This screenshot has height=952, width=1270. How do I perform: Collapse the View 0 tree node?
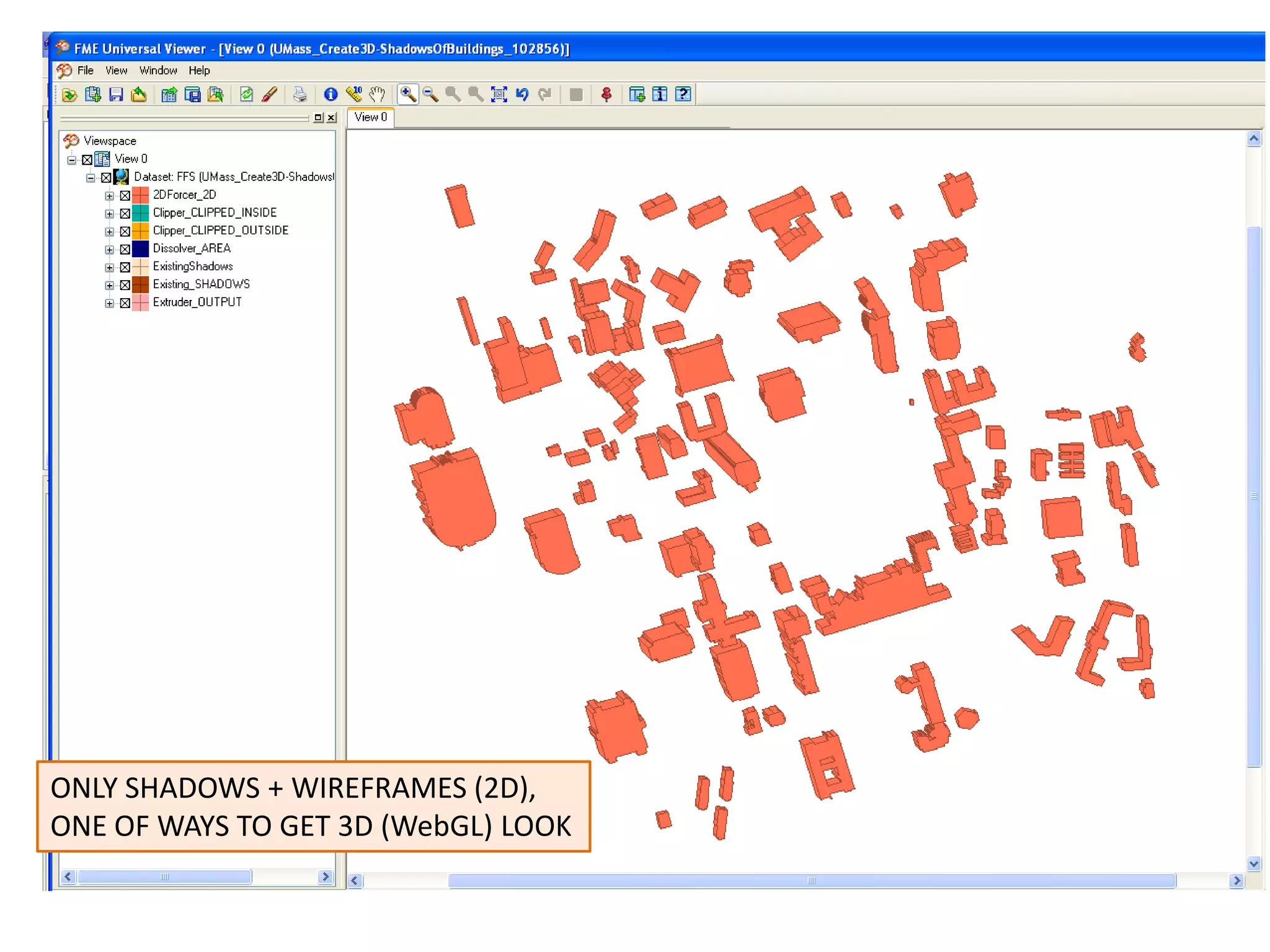(x=72, y=160)
